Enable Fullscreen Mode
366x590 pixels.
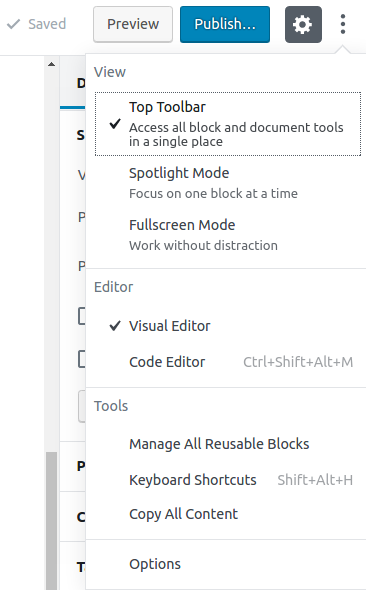click(228, 235)
